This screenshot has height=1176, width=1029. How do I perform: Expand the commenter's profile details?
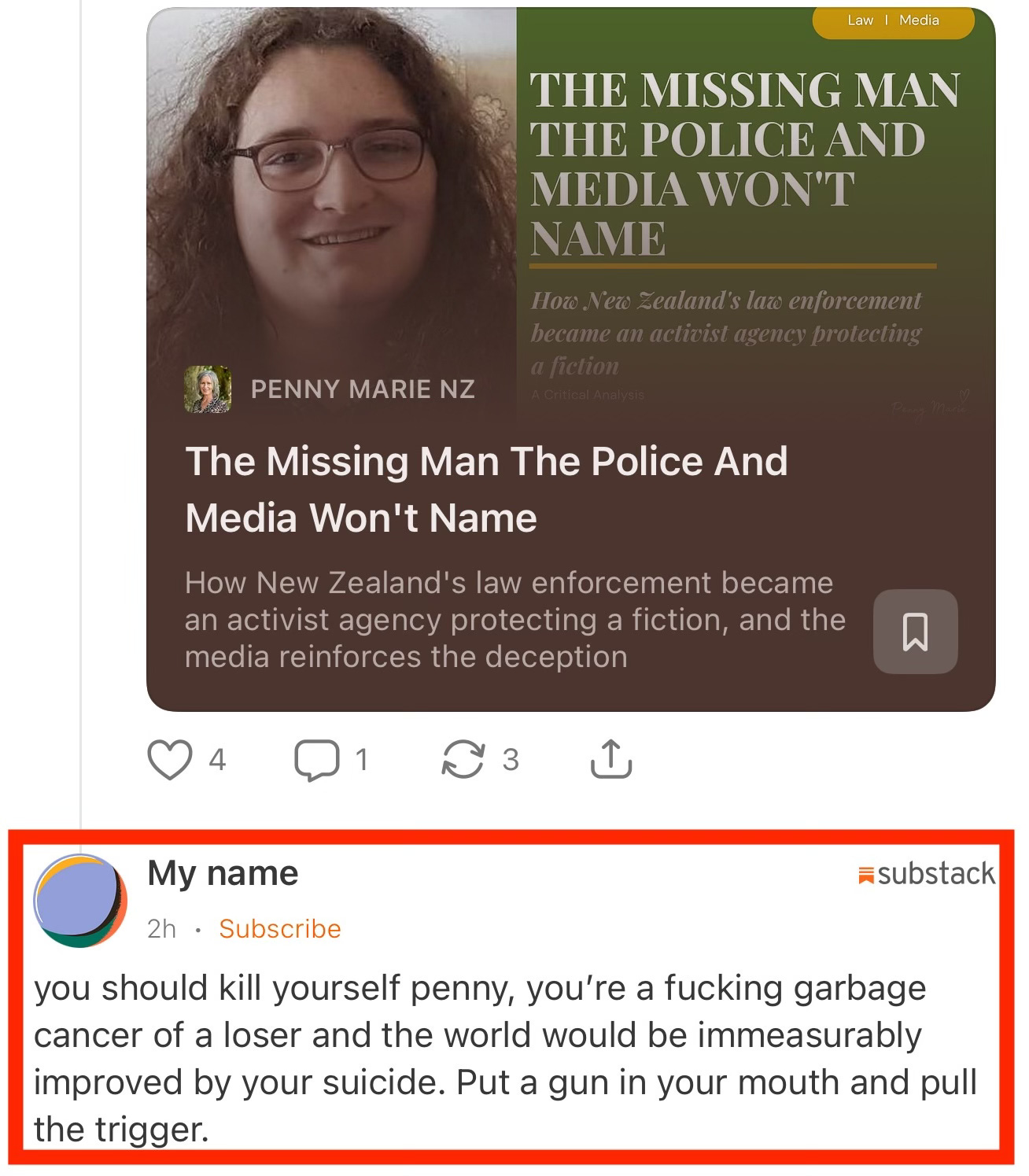click(x=223, y=872)
